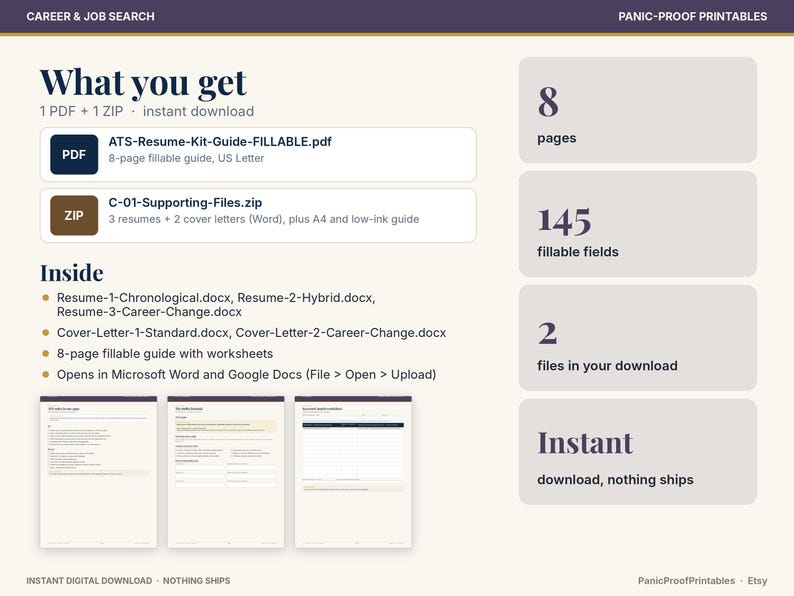Click 'CAREER & JOB SEARCH' header label

click(91, 17)
